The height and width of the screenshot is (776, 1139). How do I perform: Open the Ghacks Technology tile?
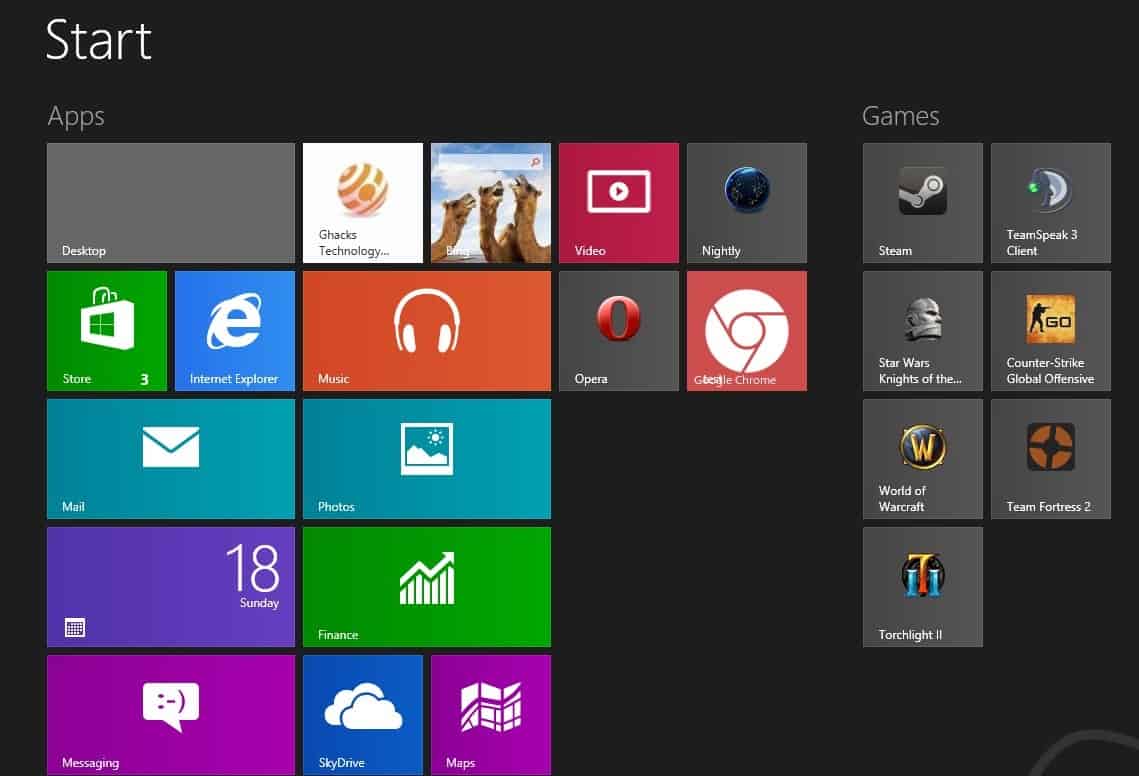click(362, 202)
